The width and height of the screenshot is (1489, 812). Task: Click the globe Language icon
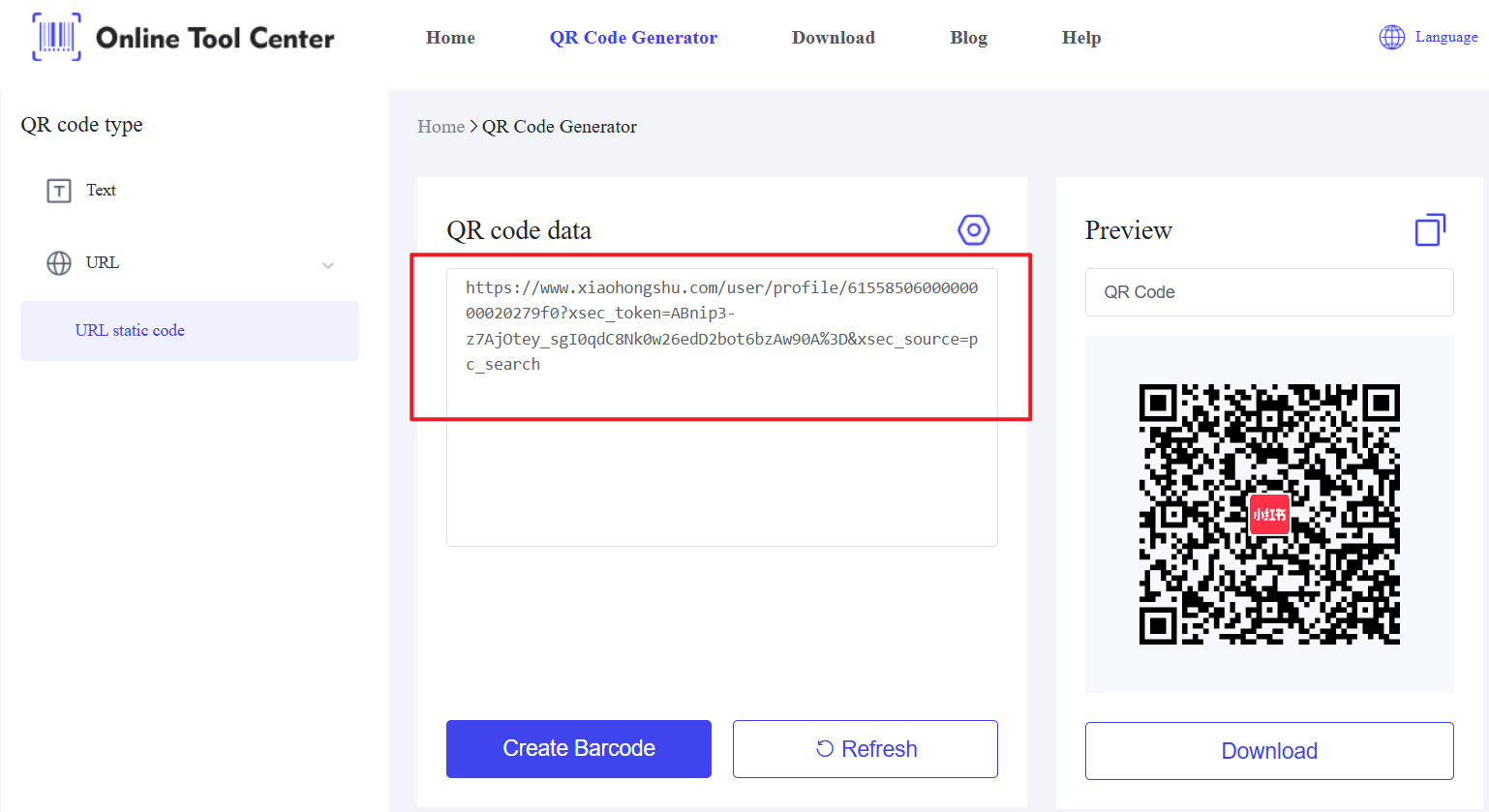click(x=1391, y=38)
